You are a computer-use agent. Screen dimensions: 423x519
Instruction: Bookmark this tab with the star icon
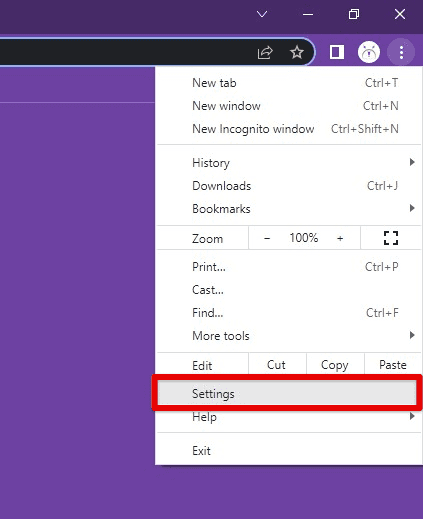point(297,52)
